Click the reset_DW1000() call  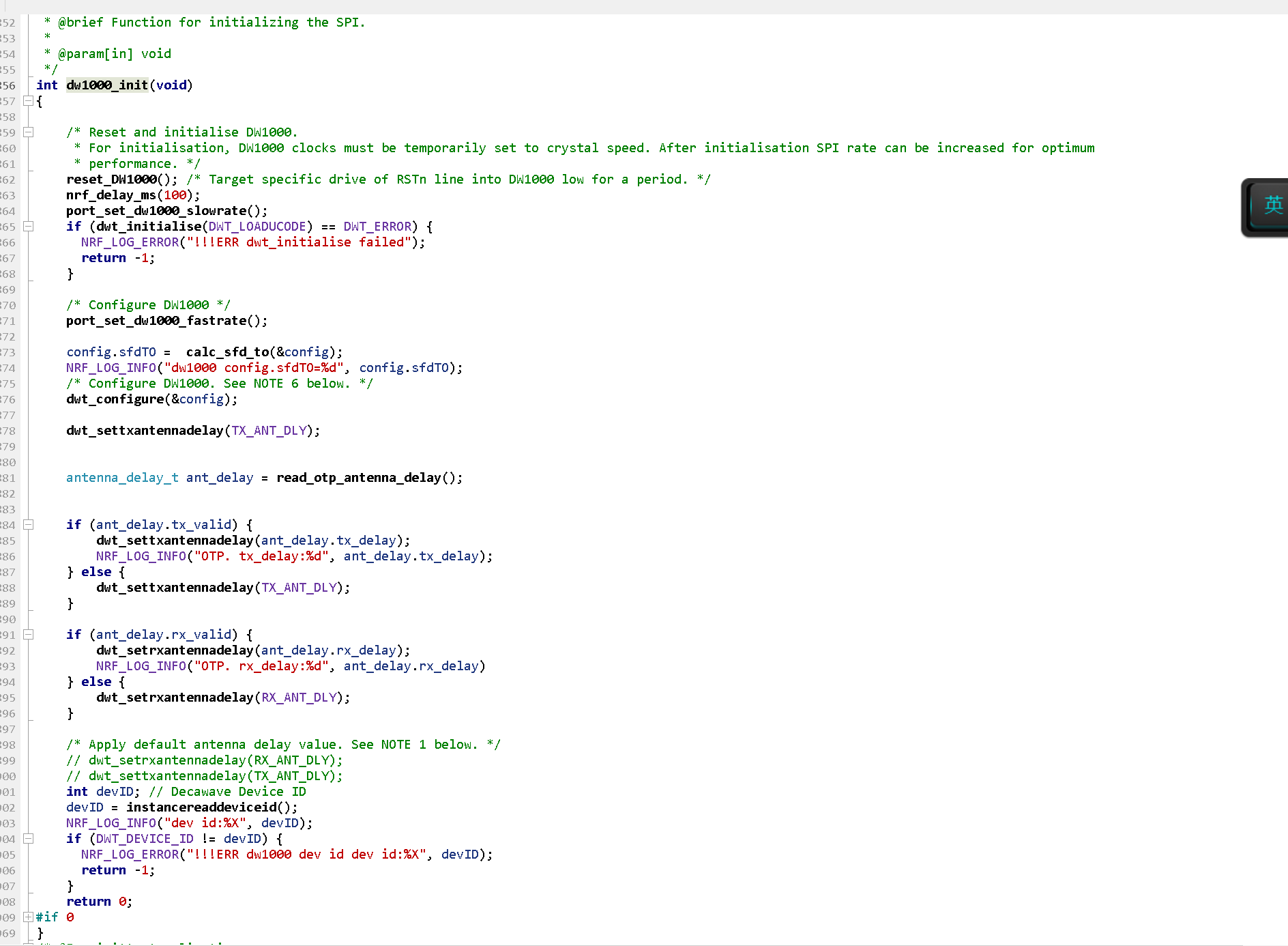click(122, 180)
